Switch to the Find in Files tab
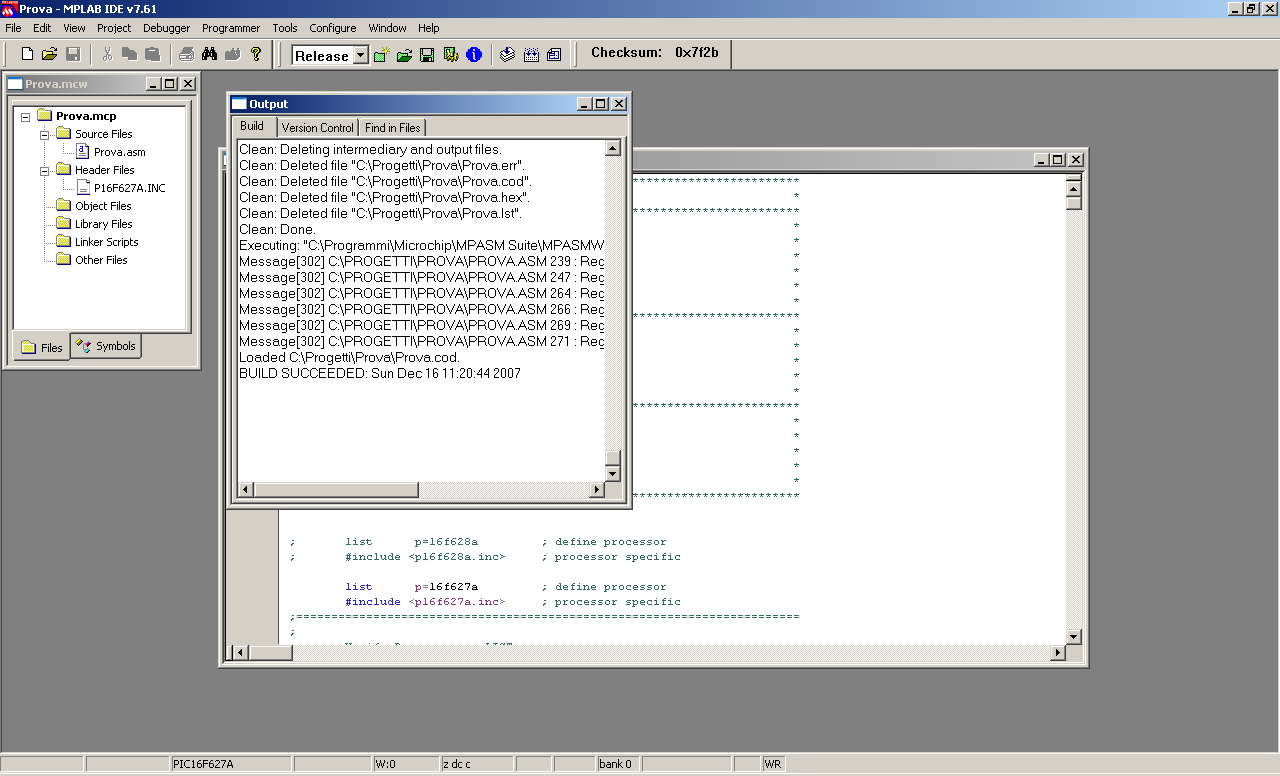Screen dimensions: 1280x776 coord(392,127)
